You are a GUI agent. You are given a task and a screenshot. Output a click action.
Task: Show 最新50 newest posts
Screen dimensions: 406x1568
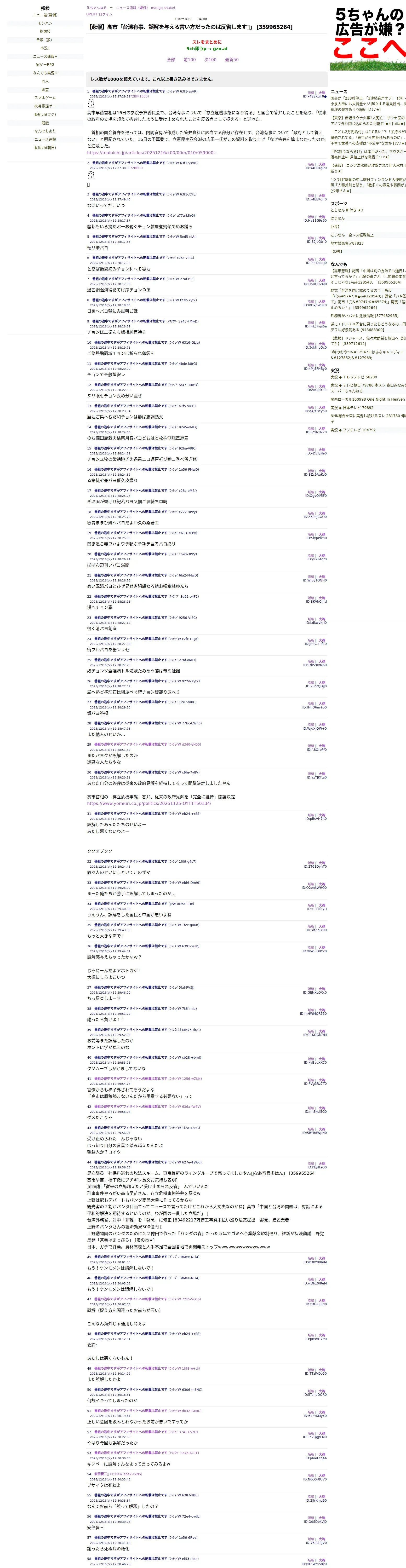tap(232, 60)
